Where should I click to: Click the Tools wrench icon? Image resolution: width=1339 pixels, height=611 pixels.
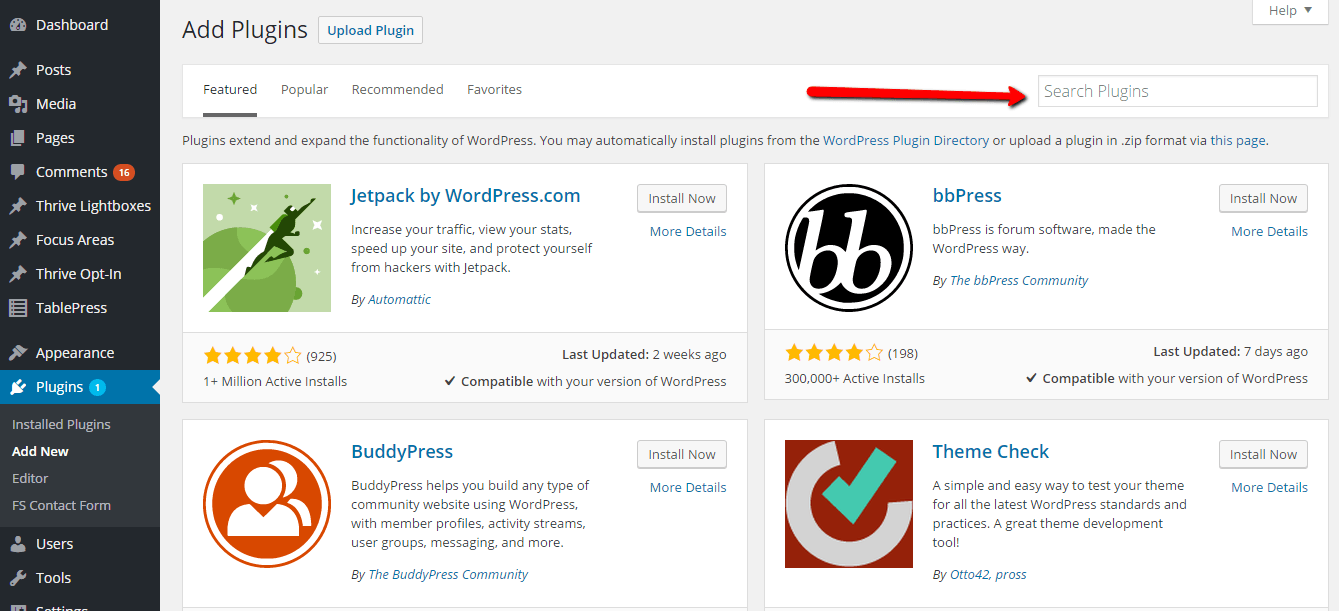click(x=17, y=578)
